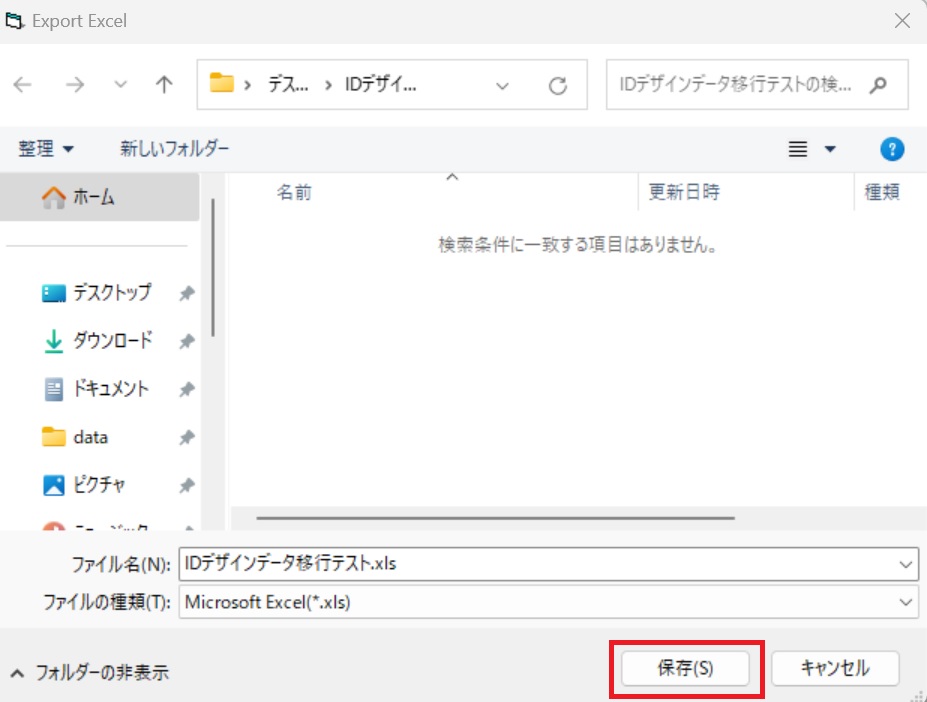Navigate up one folder level
Viewport: 927px width, 702px height.
click(x=163, y=85)
